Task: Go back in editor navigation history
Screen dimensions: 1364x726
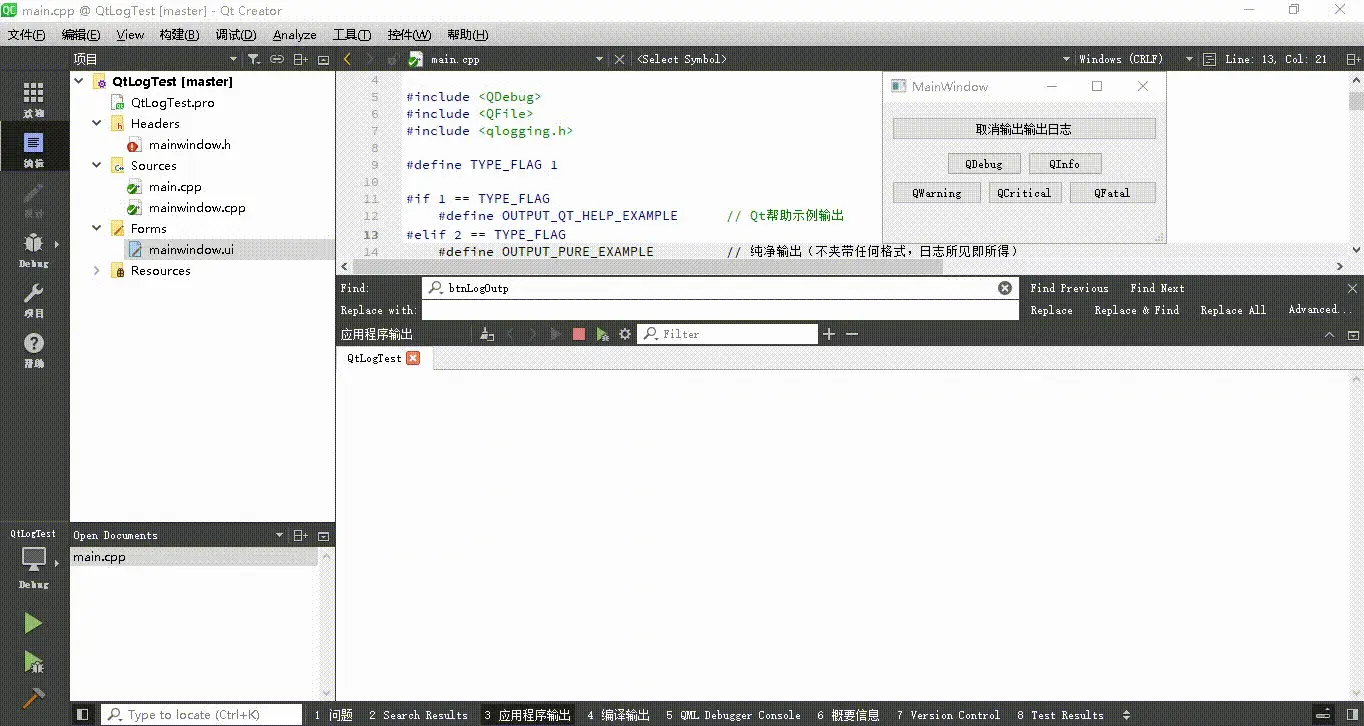Action: pos(347,59)
